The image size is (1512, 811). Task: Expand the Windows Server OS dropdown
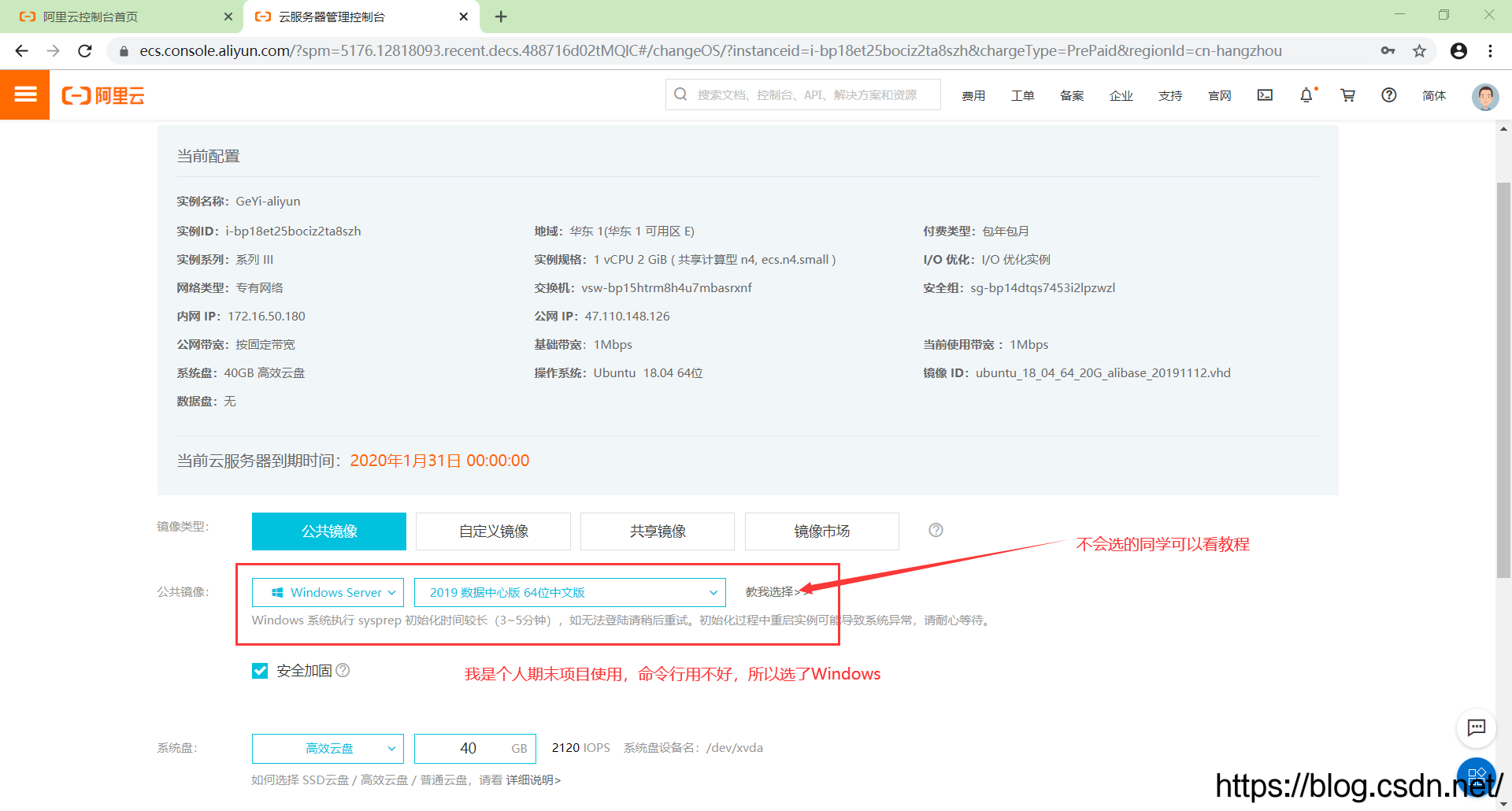[328, 592]
